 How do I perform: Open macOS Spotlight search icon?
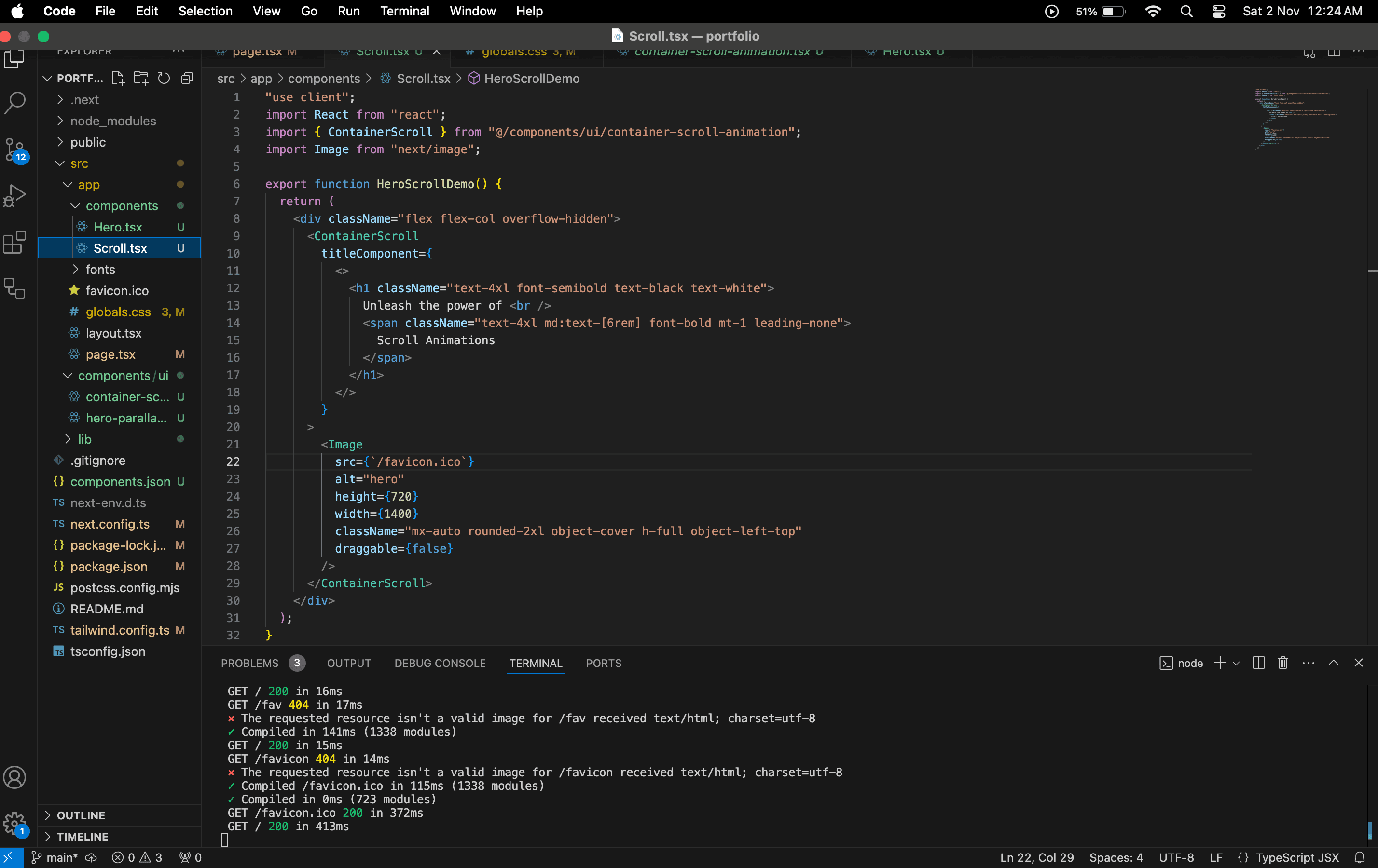[1187, 12]
